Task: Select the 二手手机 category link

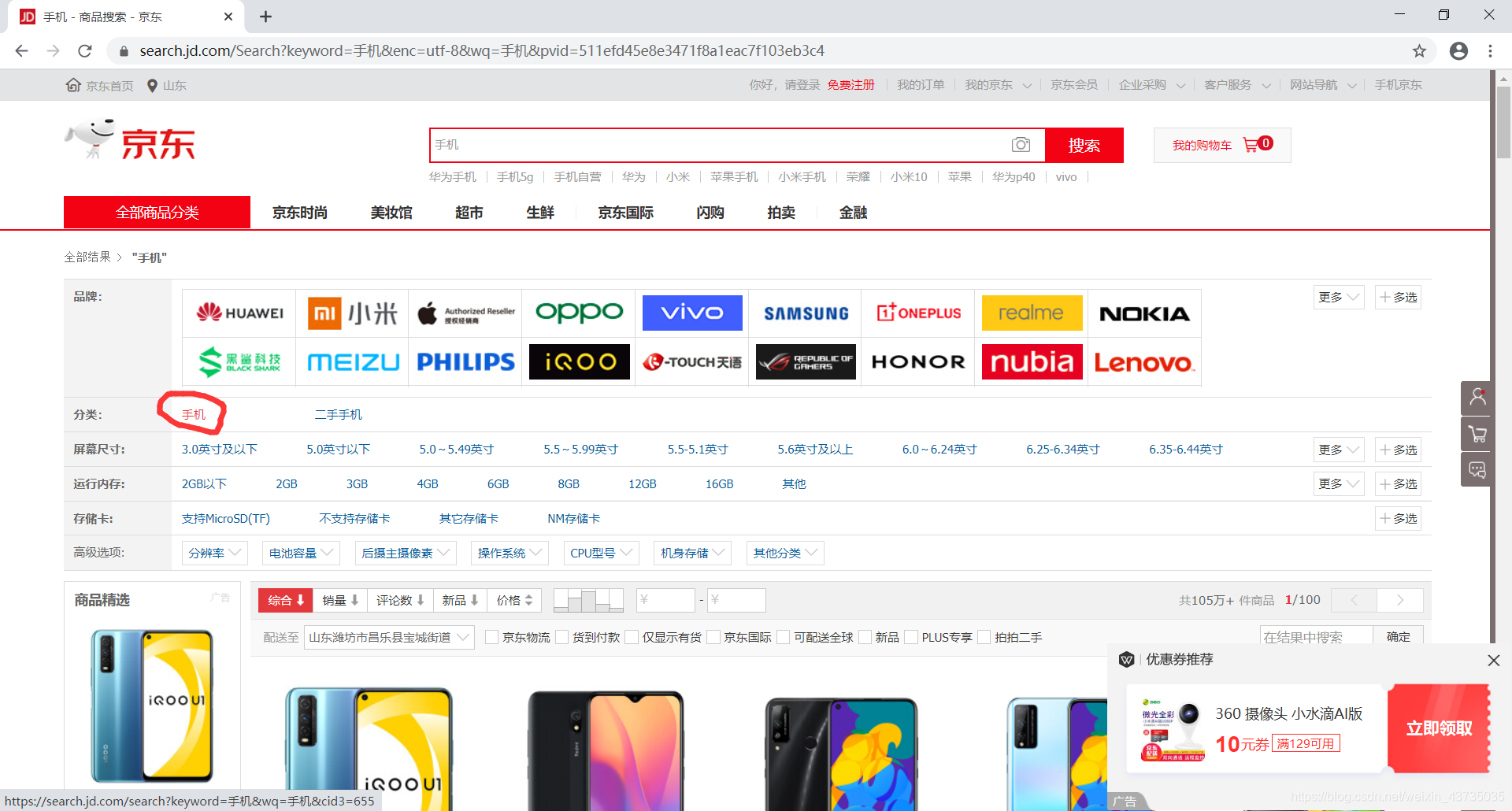Action: (339, 414)
